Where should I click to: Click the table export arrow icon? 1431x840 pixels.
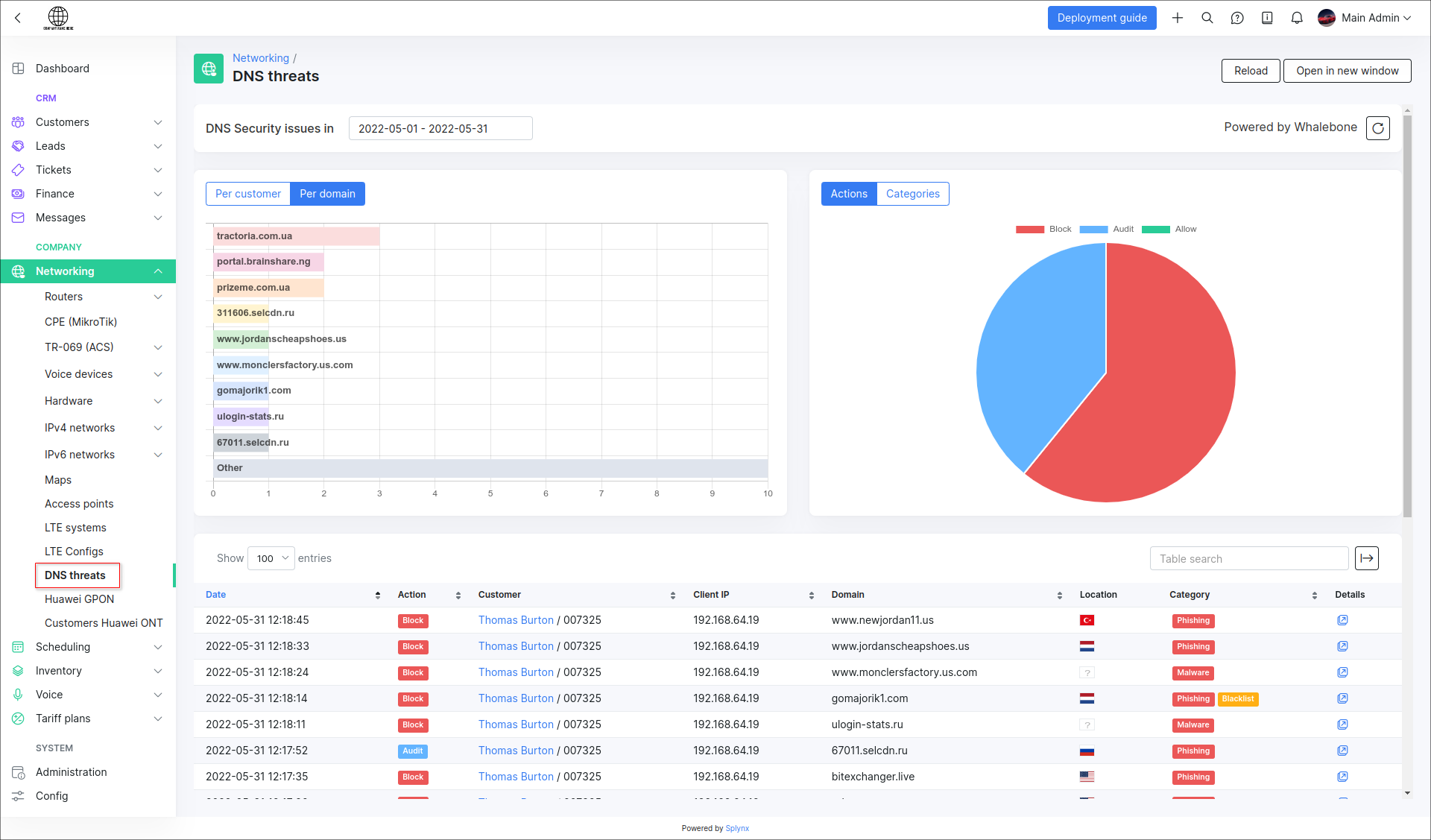[1367, 558]
